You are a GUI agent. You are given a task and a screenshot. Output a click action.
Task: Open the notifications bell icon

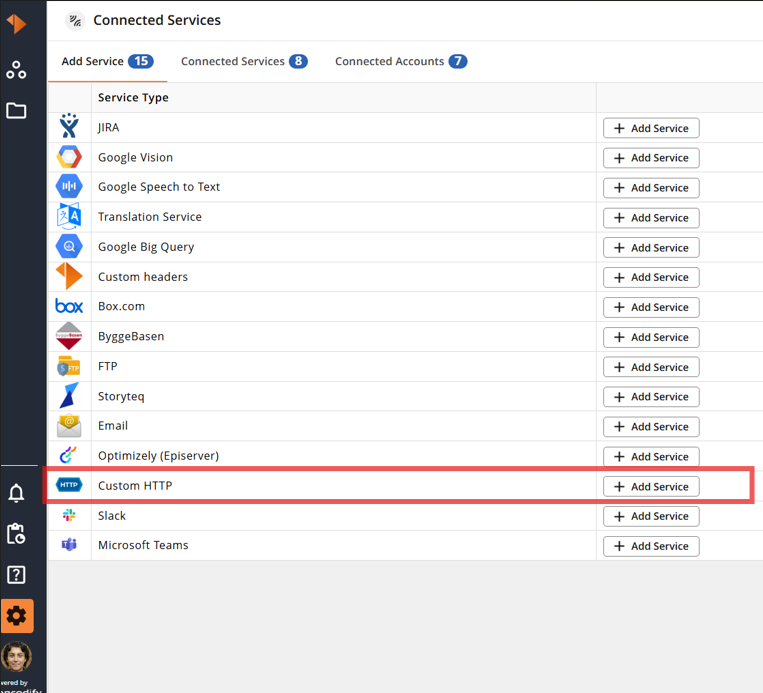point(16,493)
